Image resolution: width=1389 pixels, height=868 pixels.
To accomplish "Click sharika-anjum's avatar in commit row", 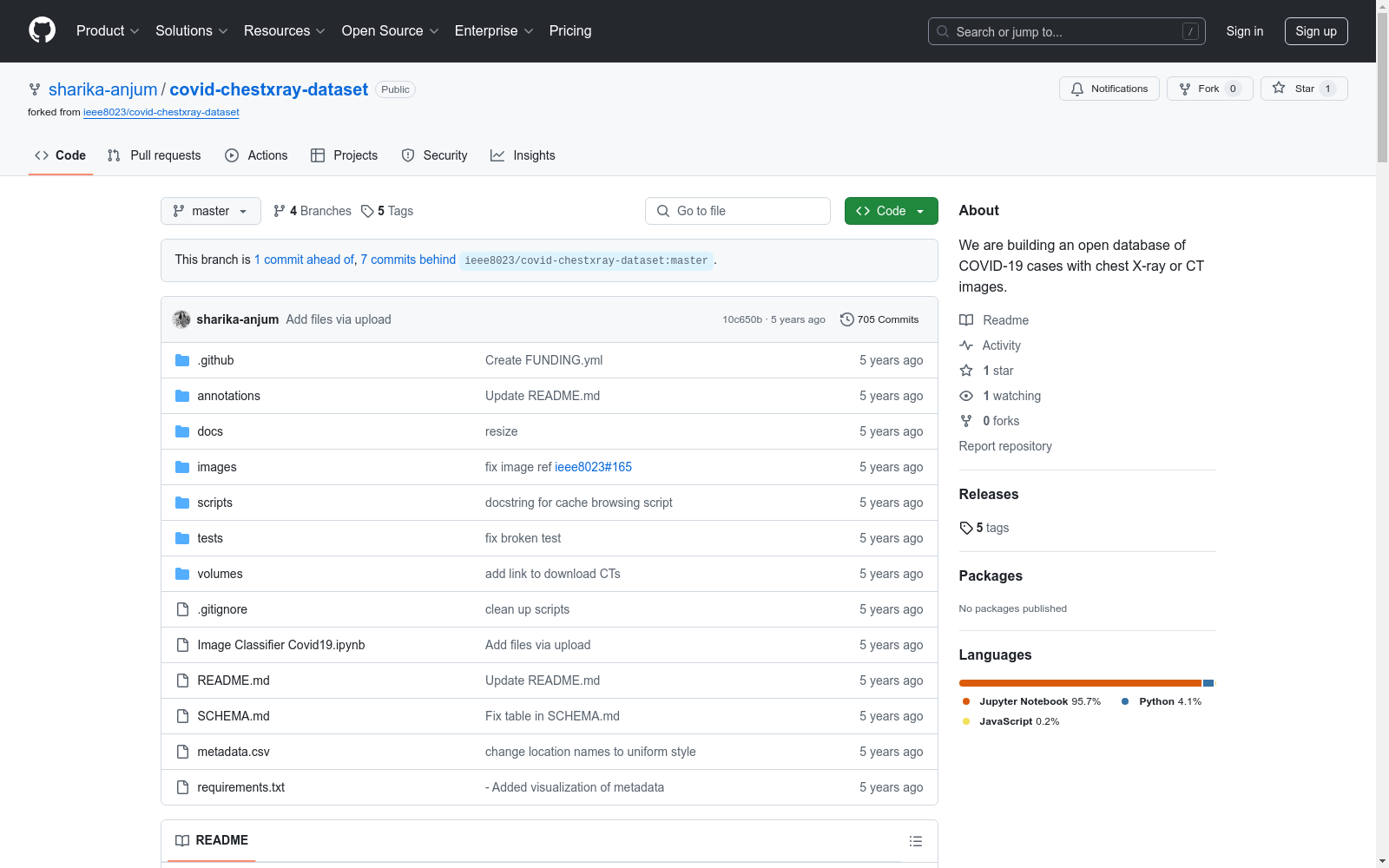I will (x=181, y=319).
